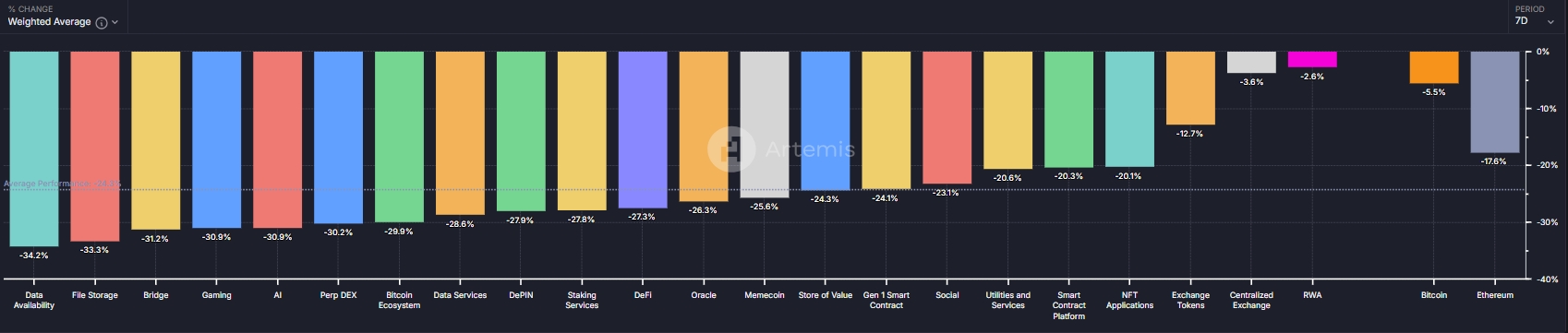Select the gray Memecoin bar
The image size is (1568, 333).
pos(765,125)
